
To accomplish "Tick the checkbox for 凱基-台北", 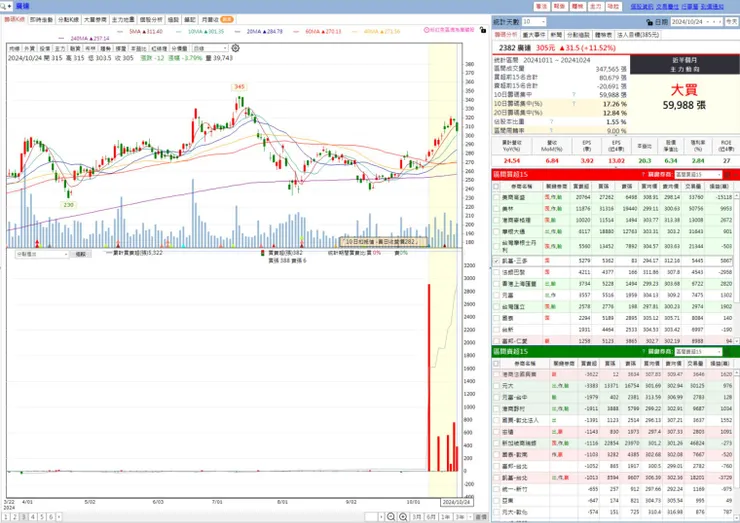I will coord(496,478).
